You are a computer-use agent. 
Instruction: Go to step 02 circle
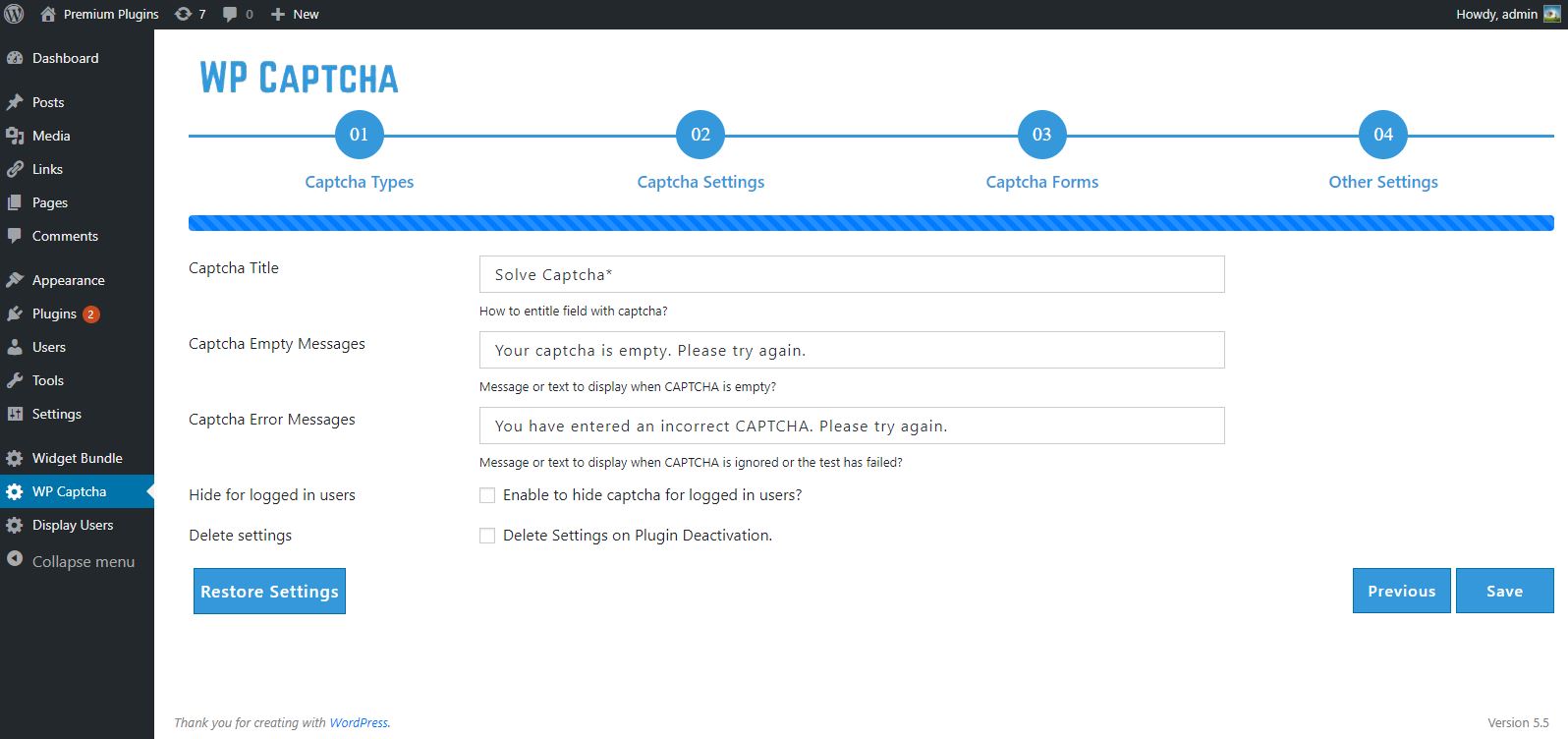coord(700,135)
